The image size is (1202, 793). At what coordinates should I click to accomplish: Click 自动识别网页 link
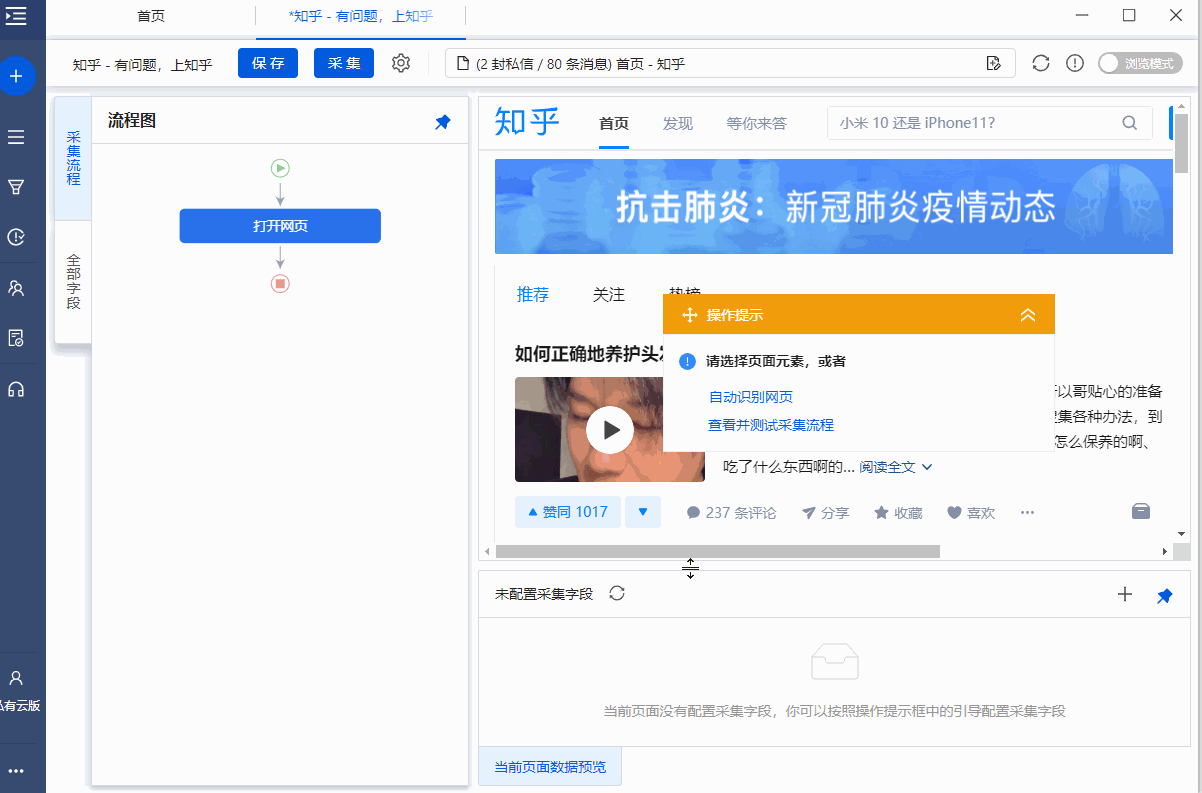point(751,397)
